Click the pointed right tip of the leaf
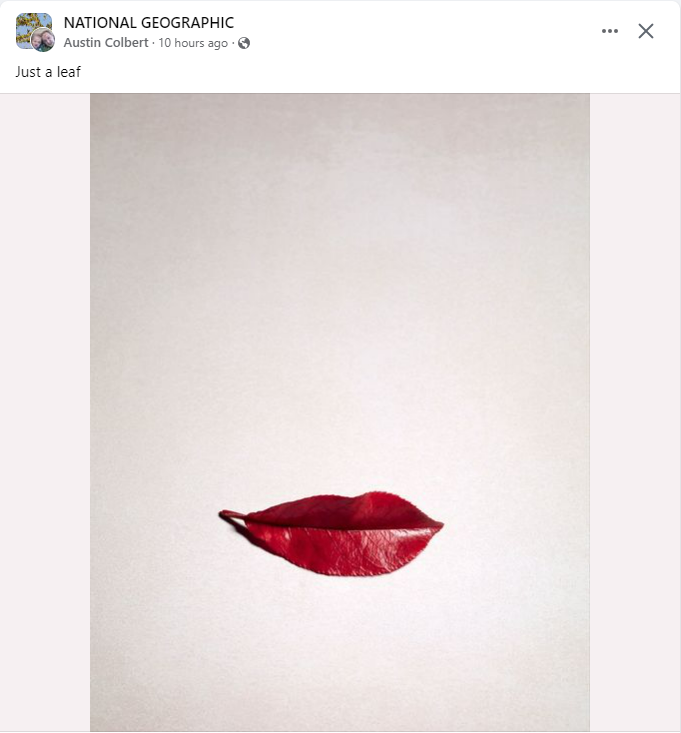 [x=439, y=524]
